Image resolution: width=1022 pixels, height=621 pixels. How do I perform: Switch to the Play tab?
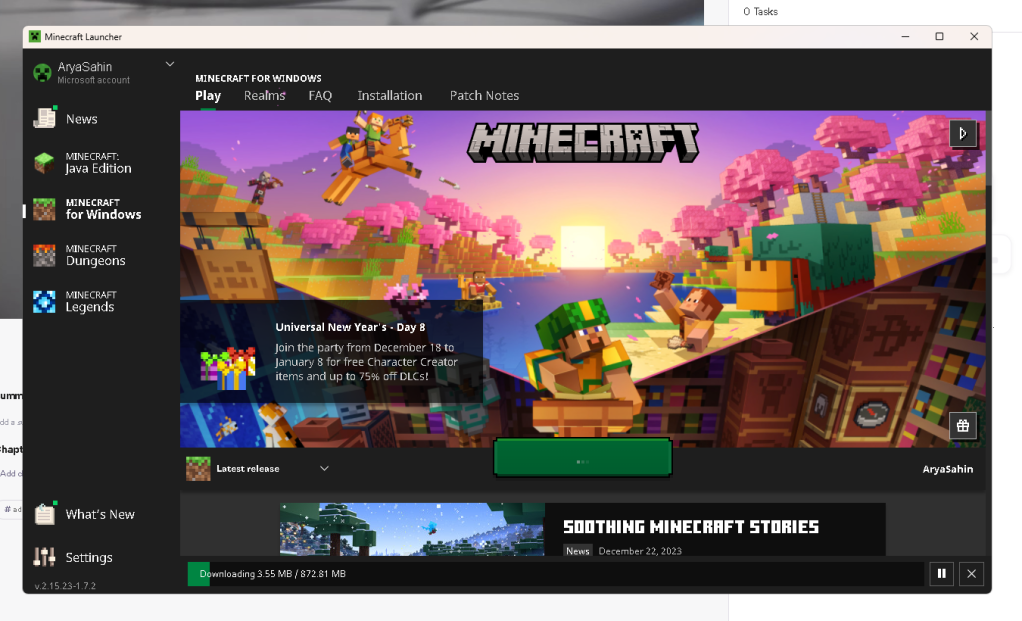(208, 96)
